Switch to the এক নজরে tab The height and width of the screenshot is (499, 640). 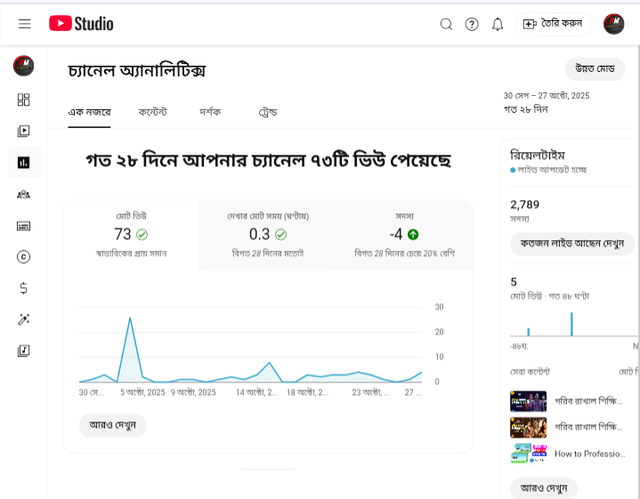point(89,112)
